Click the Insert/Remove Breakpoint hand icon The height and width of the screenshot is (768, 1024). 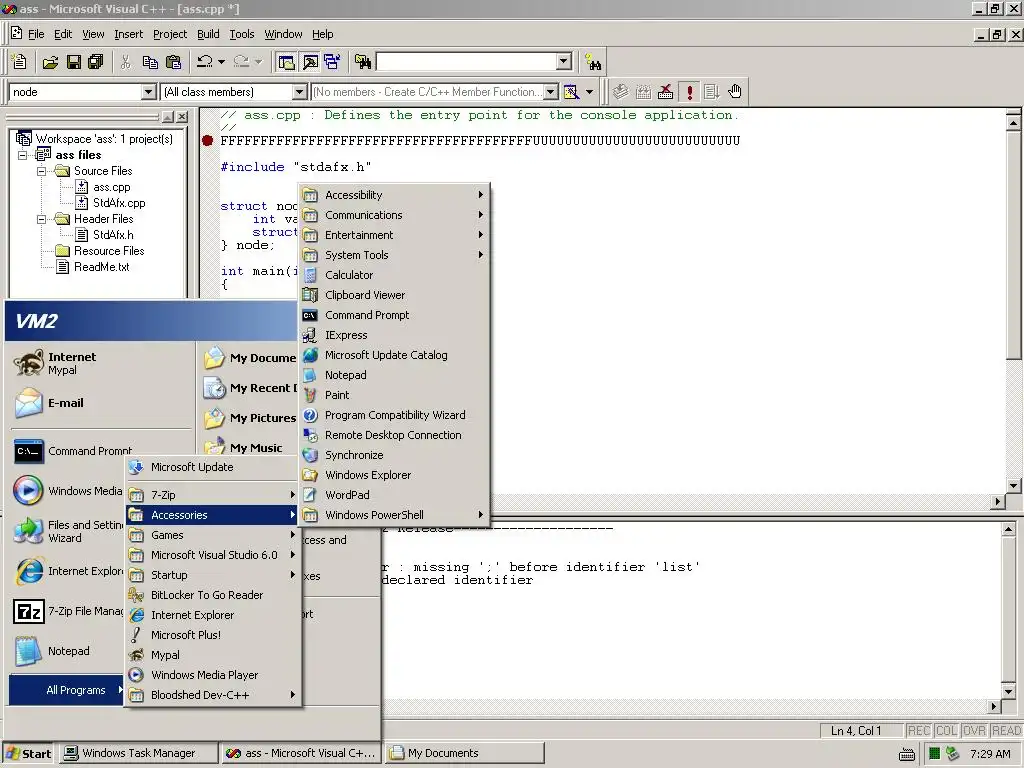(735, 92)
